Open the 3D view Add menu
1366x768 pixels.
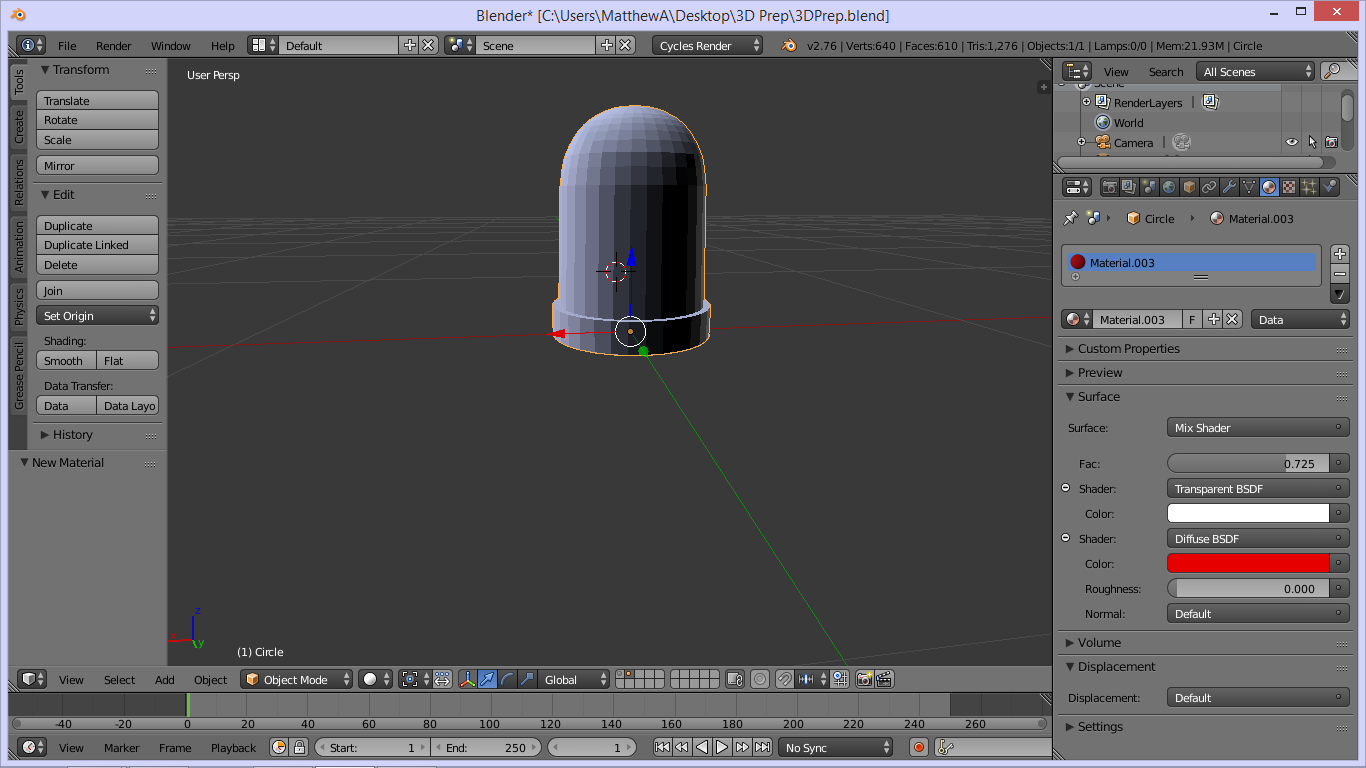pos(165,679)
